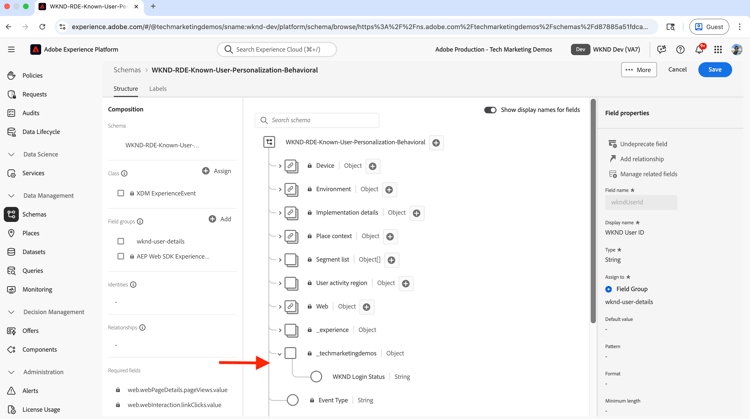Add field to Implementation details object
This screenshot has height=419, width=750.
pyautogui.click(x=417, y=213)
